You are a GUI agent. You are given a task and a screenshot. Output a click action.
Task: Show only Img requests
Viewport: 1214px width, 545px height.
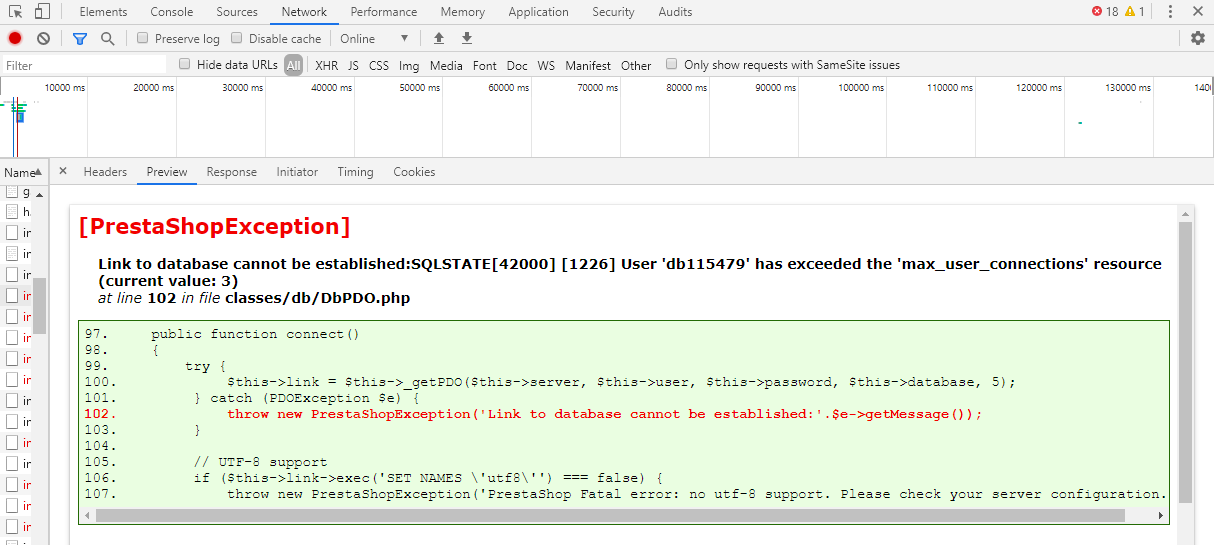(409, 65)
